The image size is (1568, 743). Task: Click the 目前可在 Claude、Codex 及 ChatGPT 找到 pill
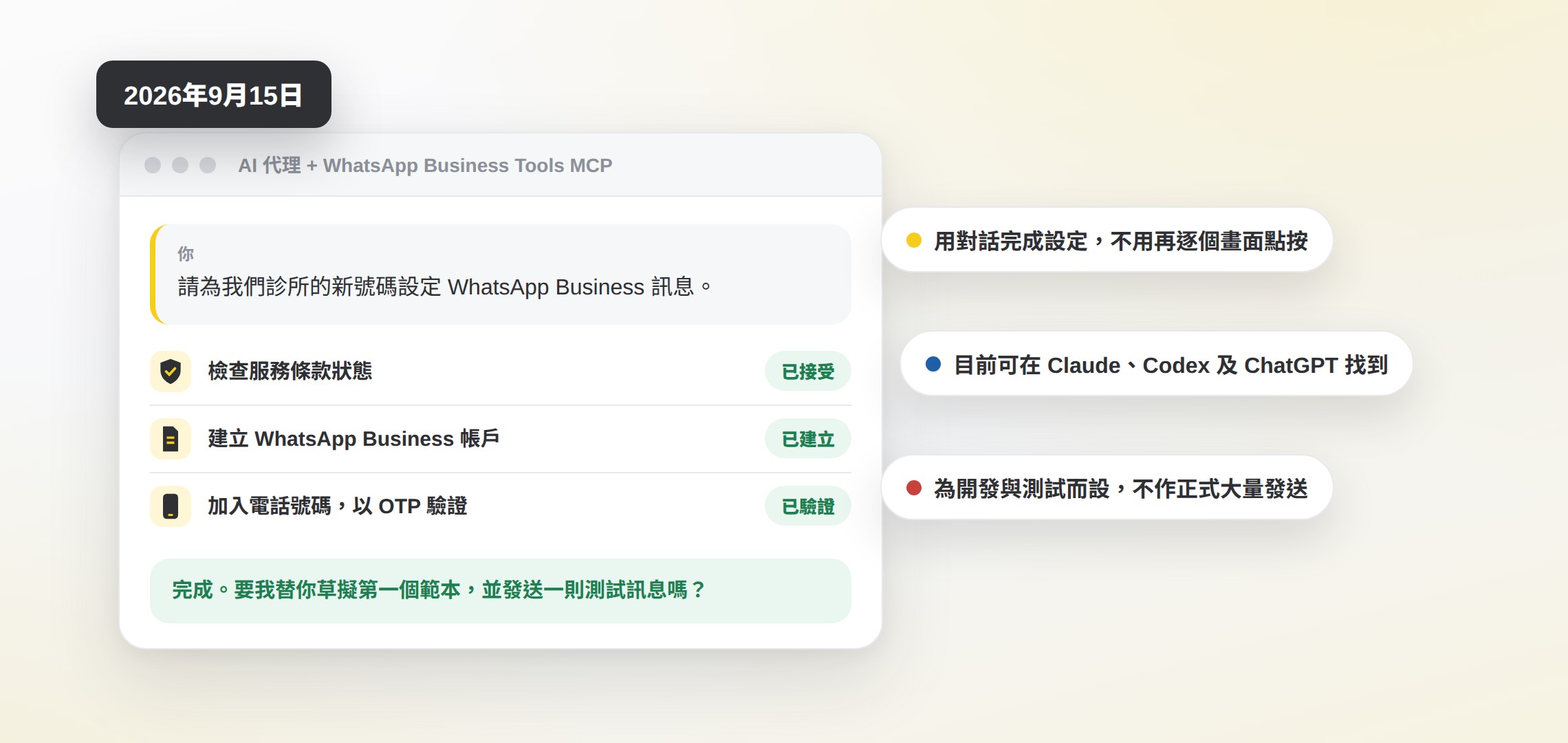point(1157,364)
